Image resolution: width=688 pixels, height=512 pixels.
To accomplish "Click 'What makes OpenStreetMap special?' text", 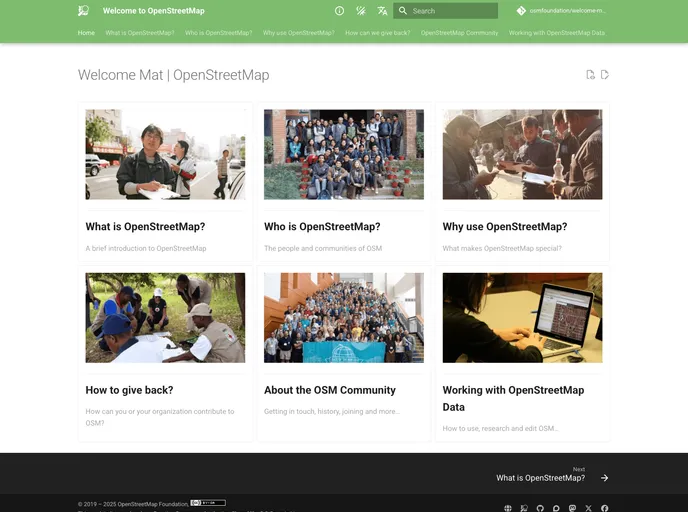I will point(502,248).
